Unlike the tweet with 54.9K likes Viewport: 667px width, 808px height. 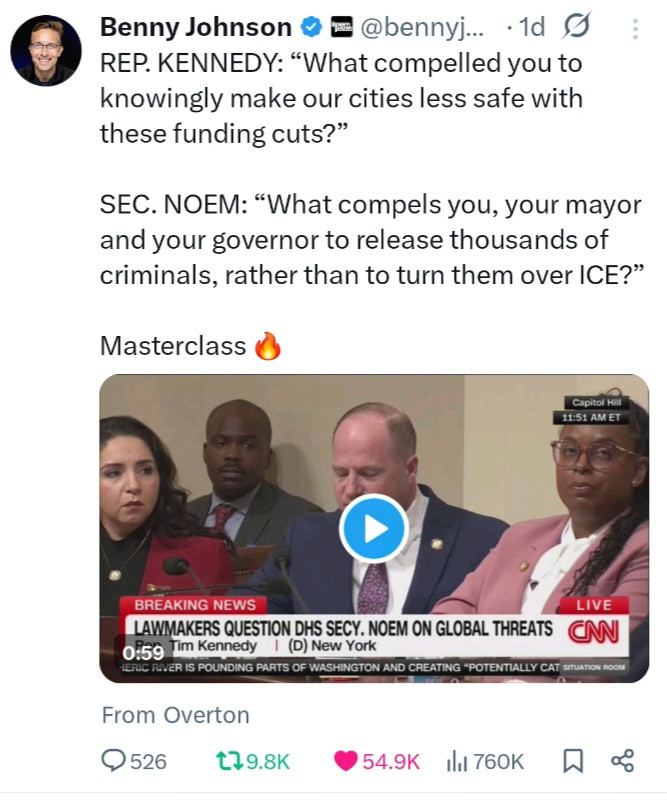[377, 761]
